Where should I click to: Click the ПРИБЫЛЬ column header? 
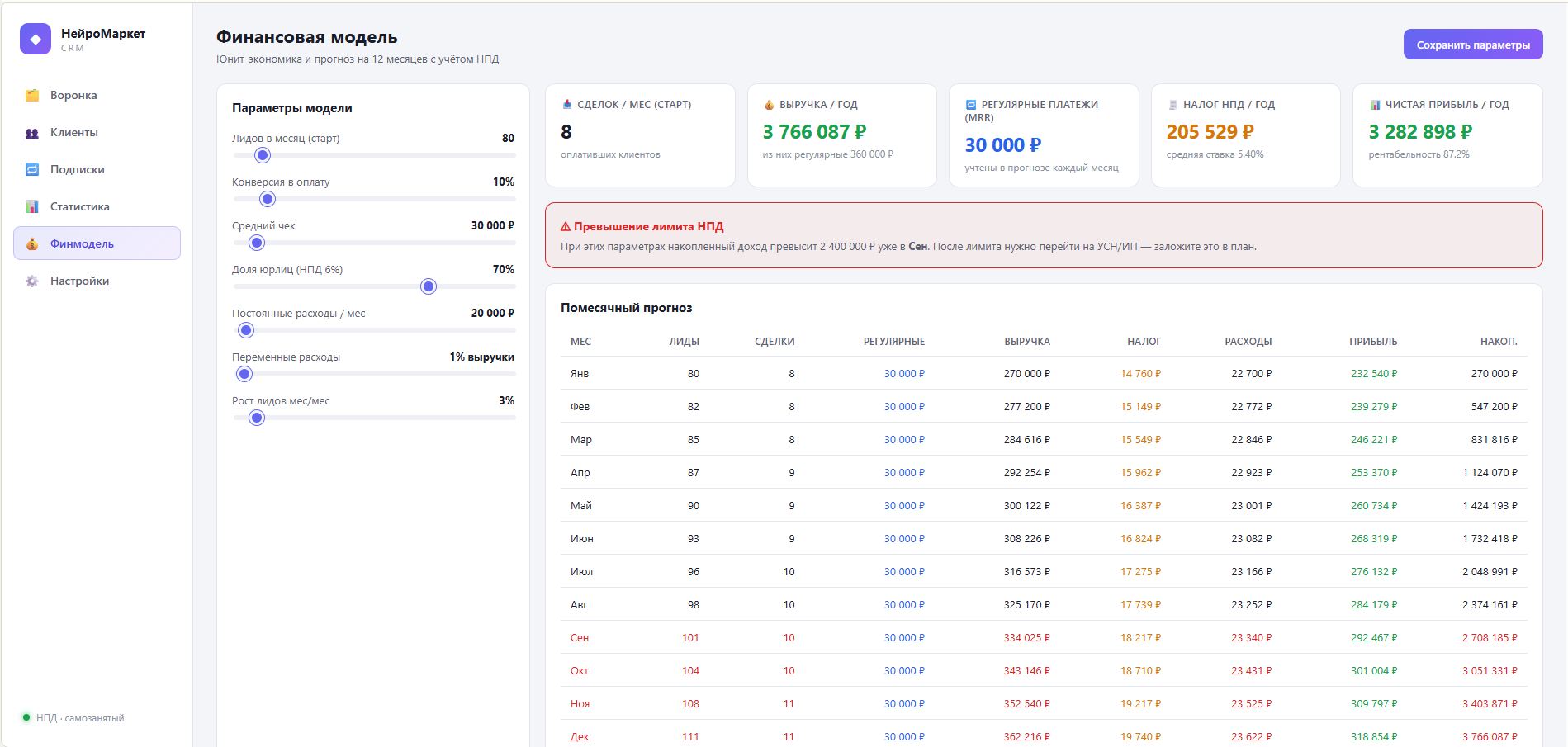tap(1373, 341)
